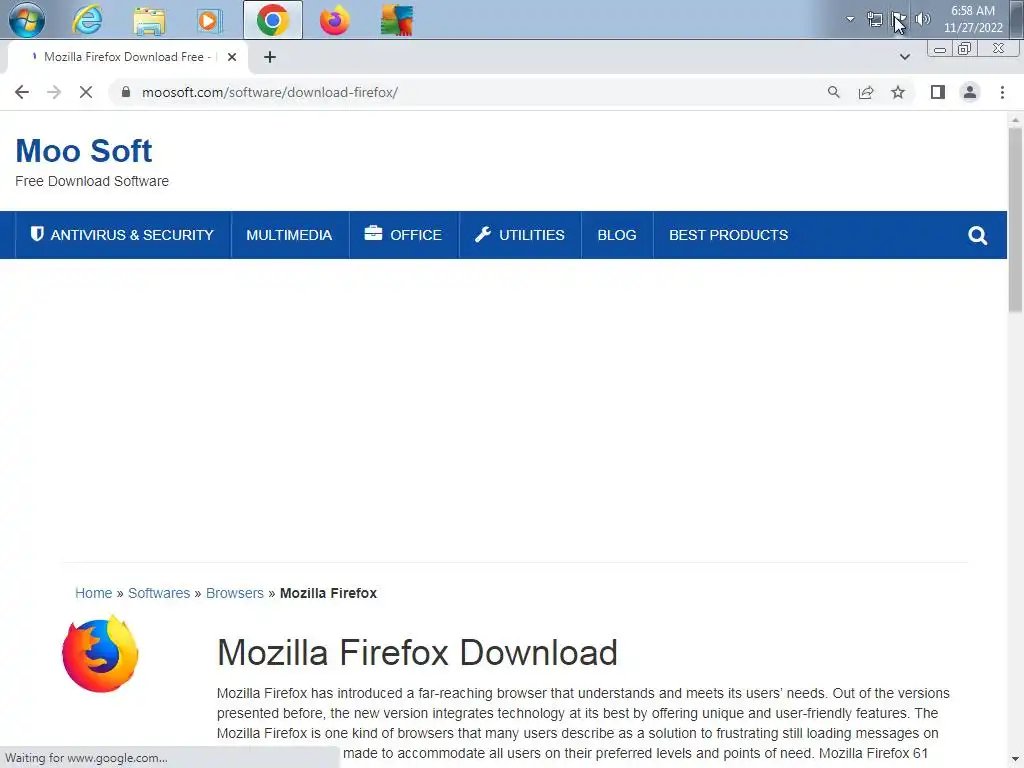
Task: Select the Mozilla Firefox Download Free tab
Action: tap(127, 57)
